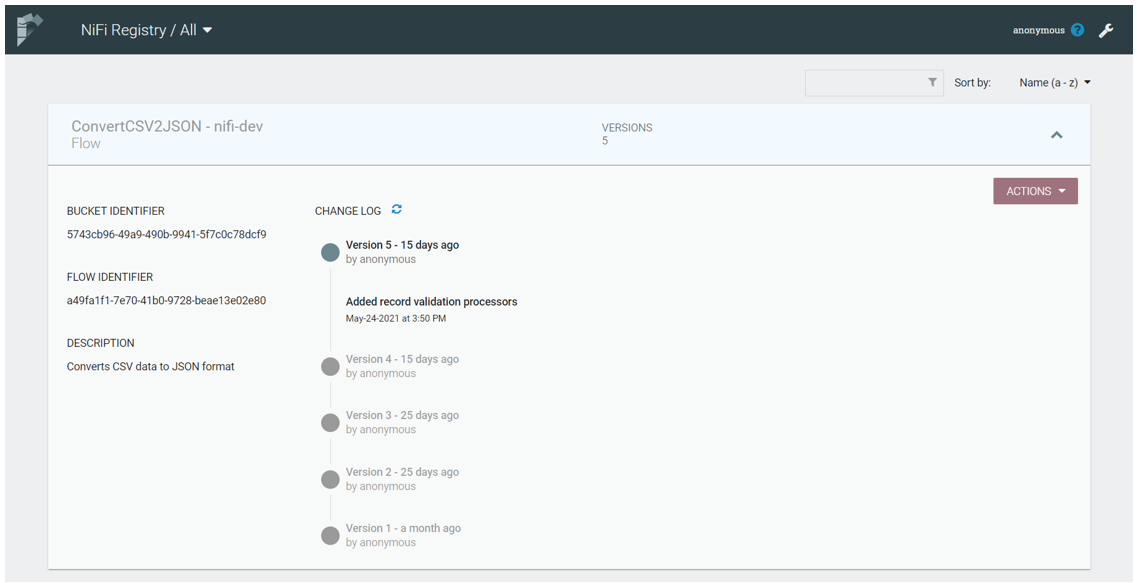This screenshot has width=1137, height=583.
Task: Open the Sort by Name (a - z) dropdown
Action: tap(1055, 83)
